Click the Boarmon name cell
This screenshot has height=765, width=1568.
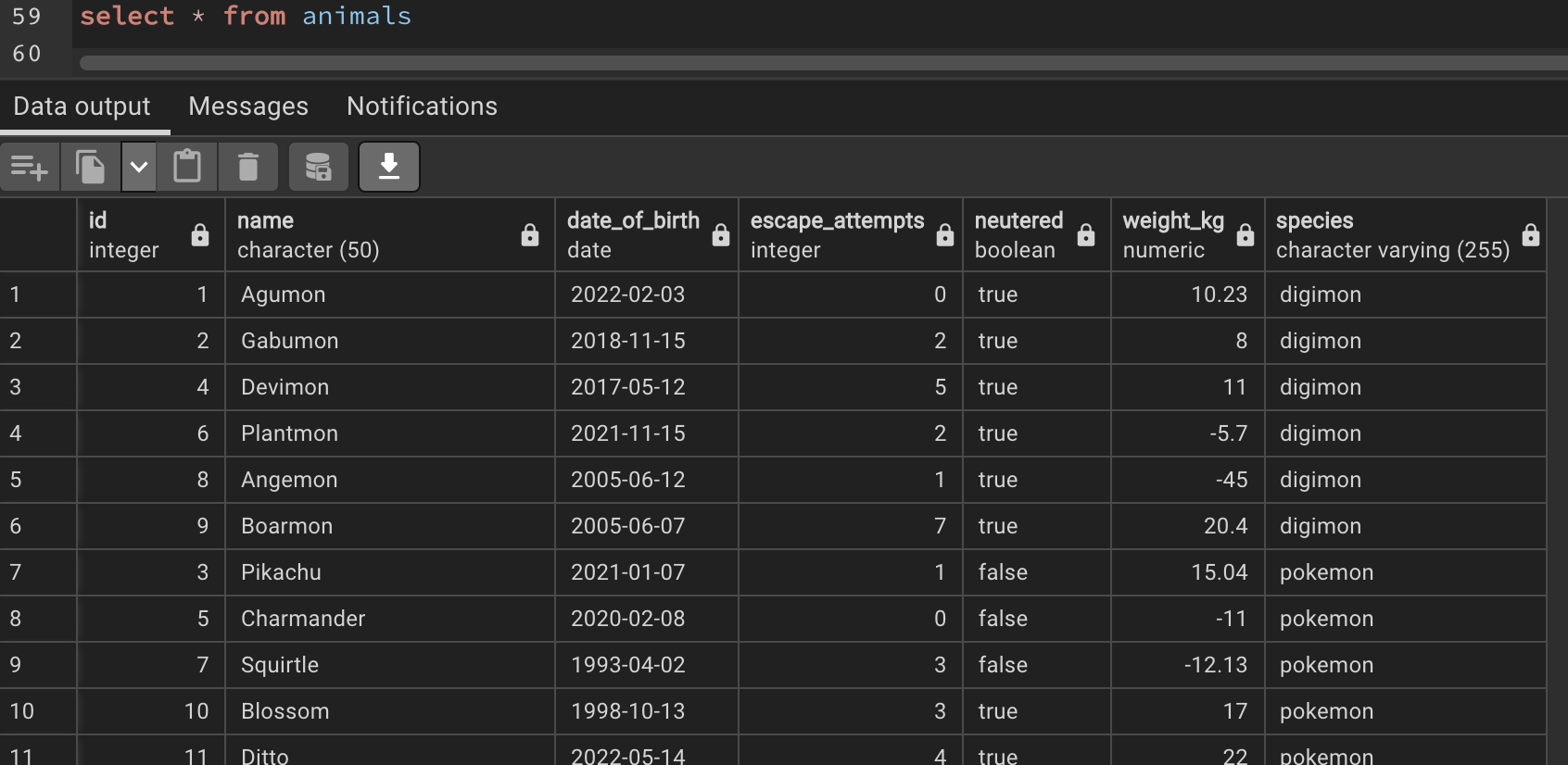pyautogui.click(x=390, y=526)
